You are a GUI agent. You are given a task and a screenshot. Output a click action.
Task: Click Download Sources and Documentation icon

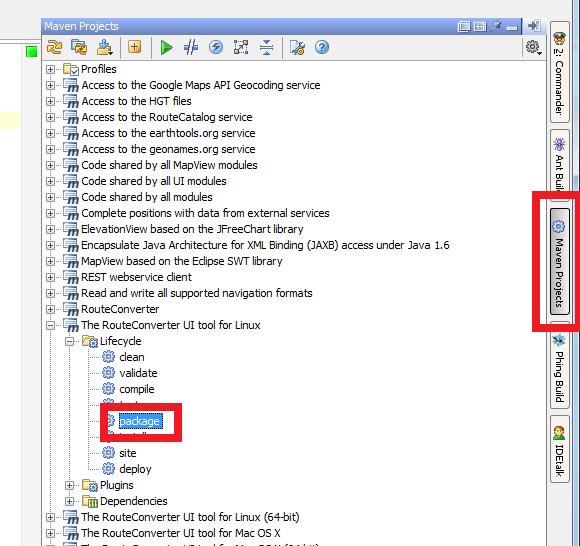[x=105, y=47]
